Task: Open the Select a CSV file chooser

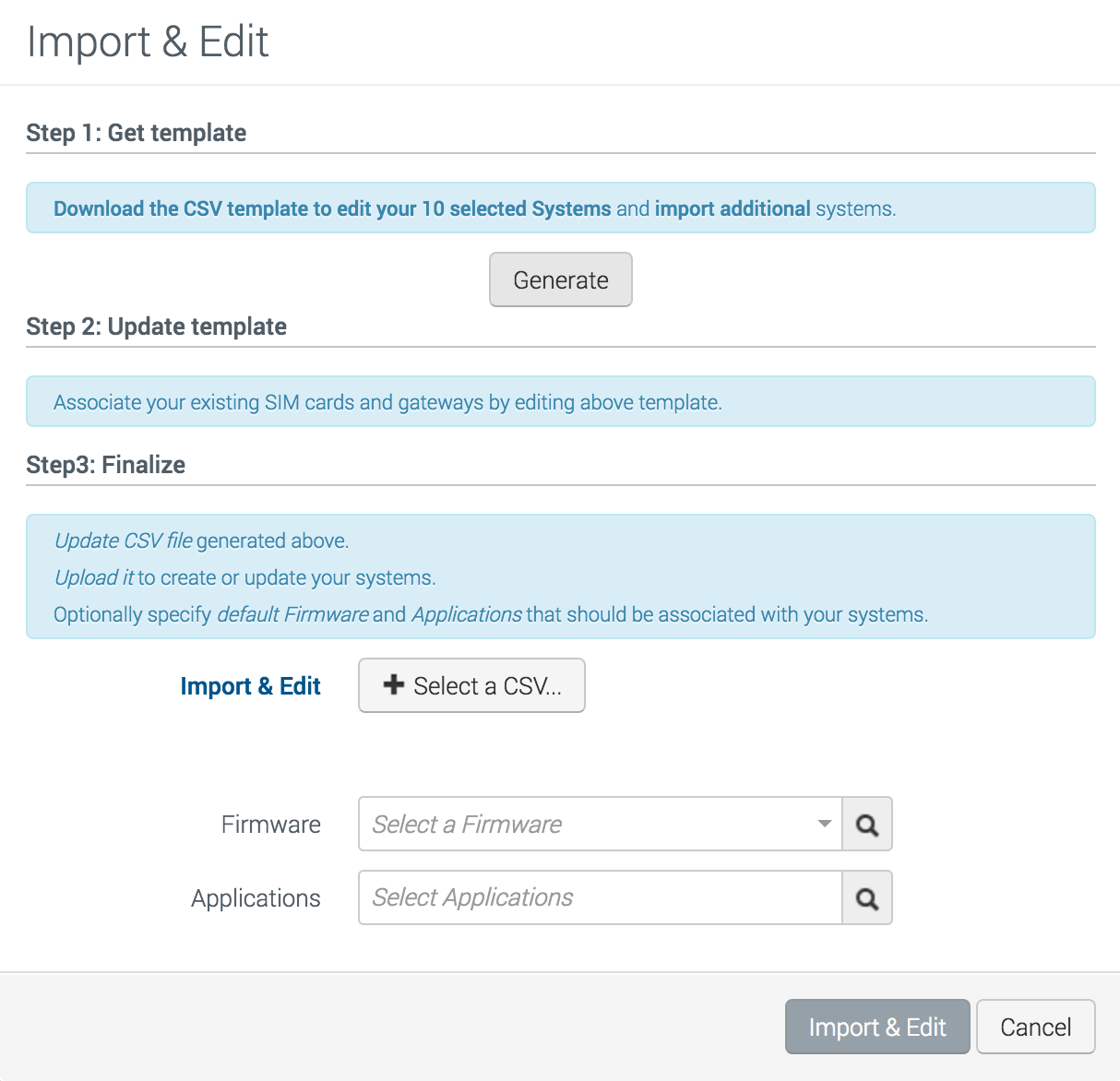Action: click(x=471, y=685)
